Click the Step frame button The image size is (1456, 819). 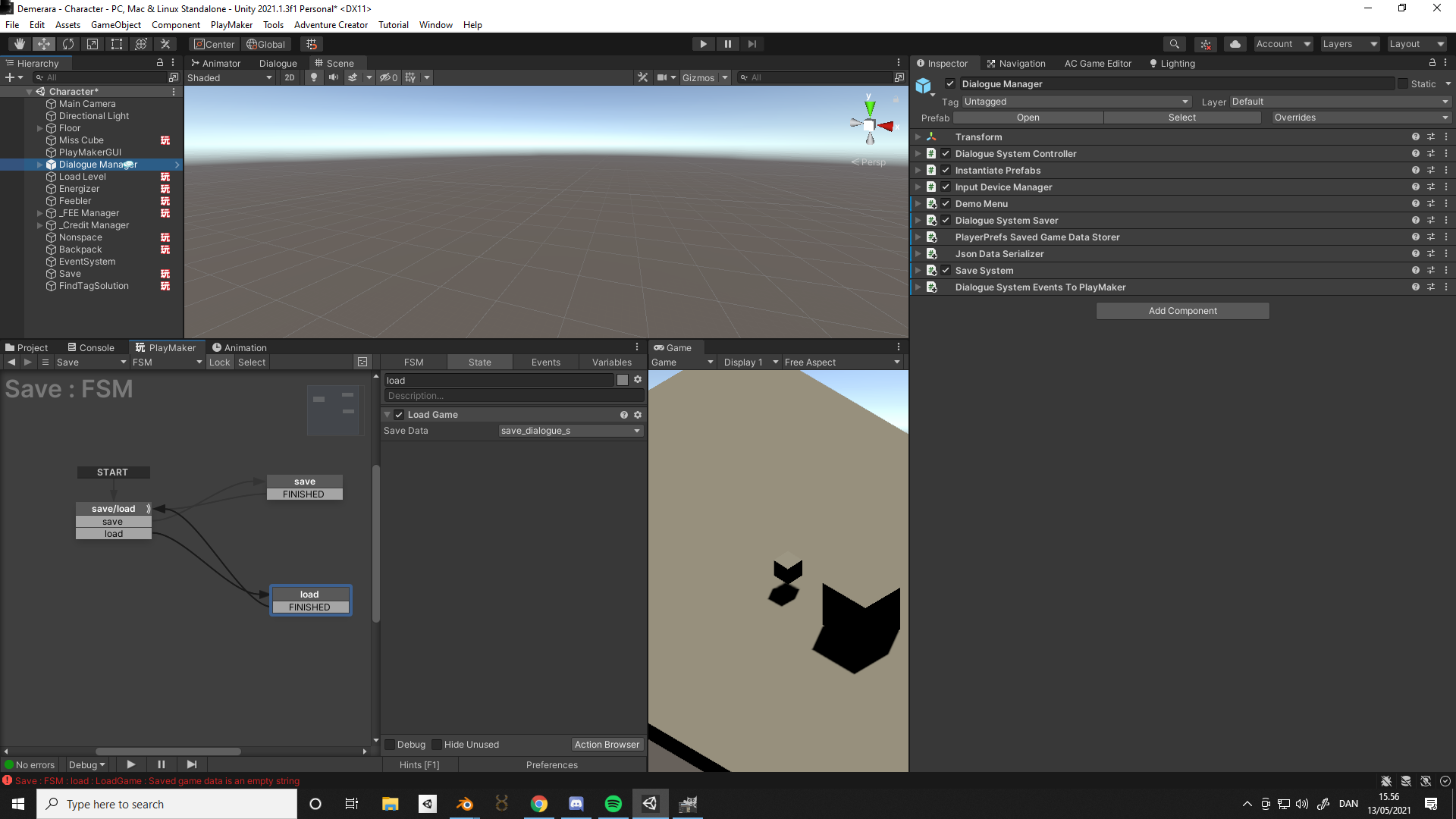pyautogui.click(x=752, y=44)
